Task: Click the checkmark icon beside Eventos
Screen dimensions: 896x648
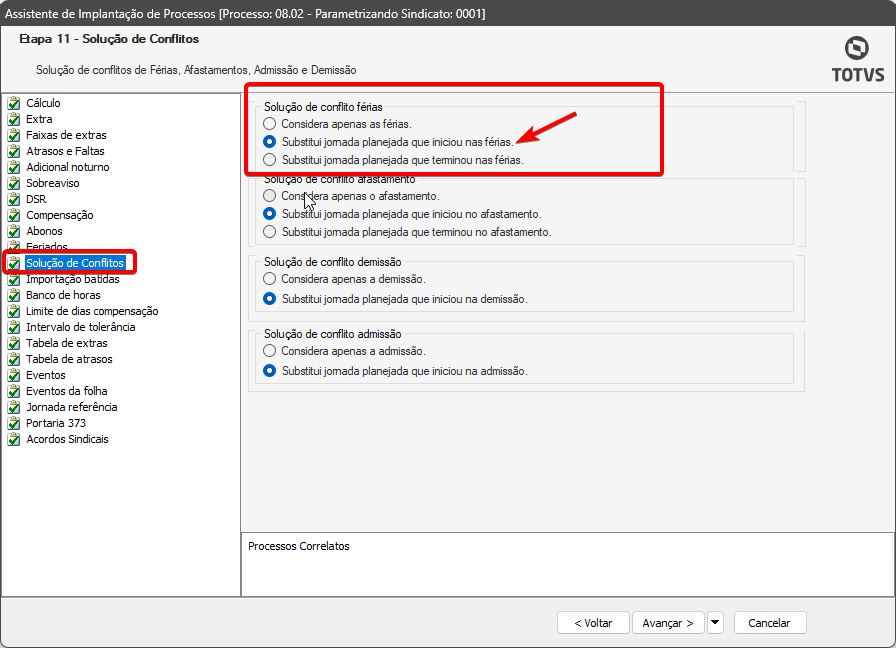Action: point(14,375)
